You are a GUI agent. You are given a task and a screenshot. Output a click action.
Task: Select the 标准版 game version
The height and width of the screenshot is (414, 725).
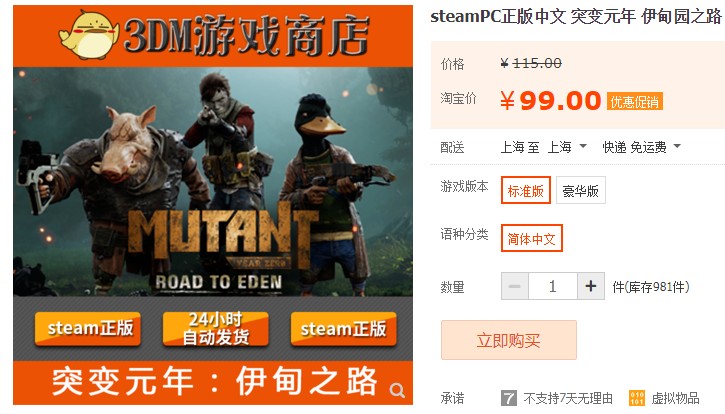[x=526, y=190]
